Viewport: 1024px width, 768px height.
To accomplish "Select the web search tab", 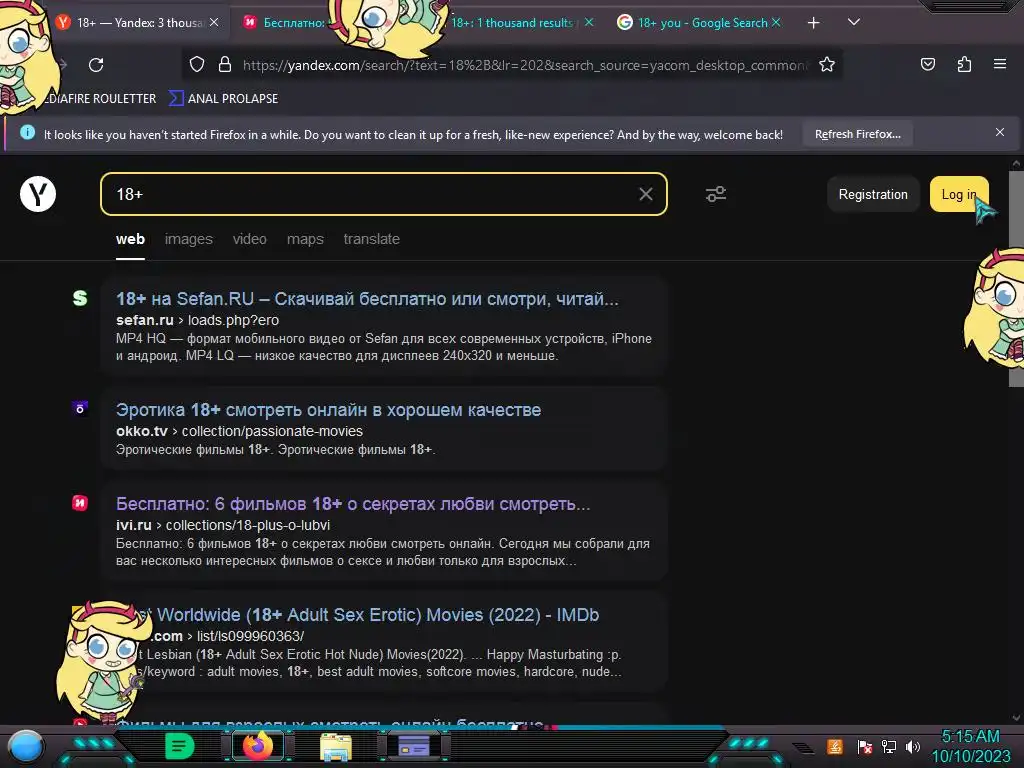I will tap(131, 239).
